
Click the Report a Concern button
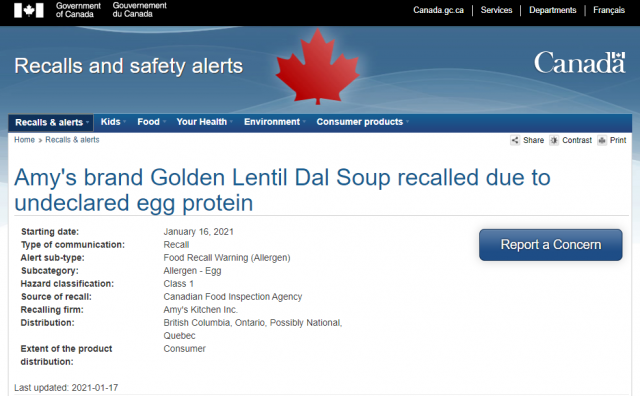551,245
